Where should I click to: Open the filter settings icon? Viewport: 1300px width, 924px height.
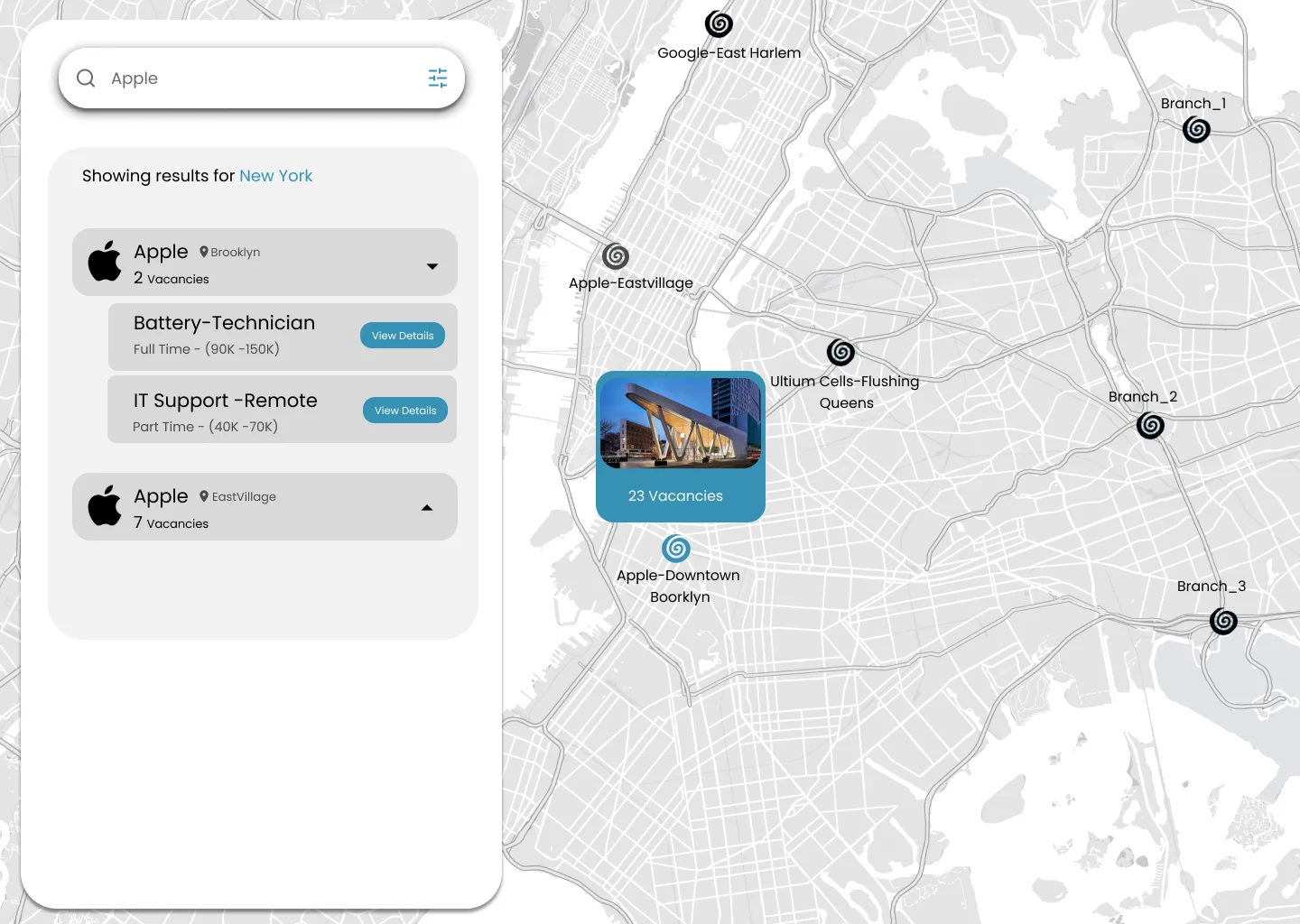coord(438,79)
